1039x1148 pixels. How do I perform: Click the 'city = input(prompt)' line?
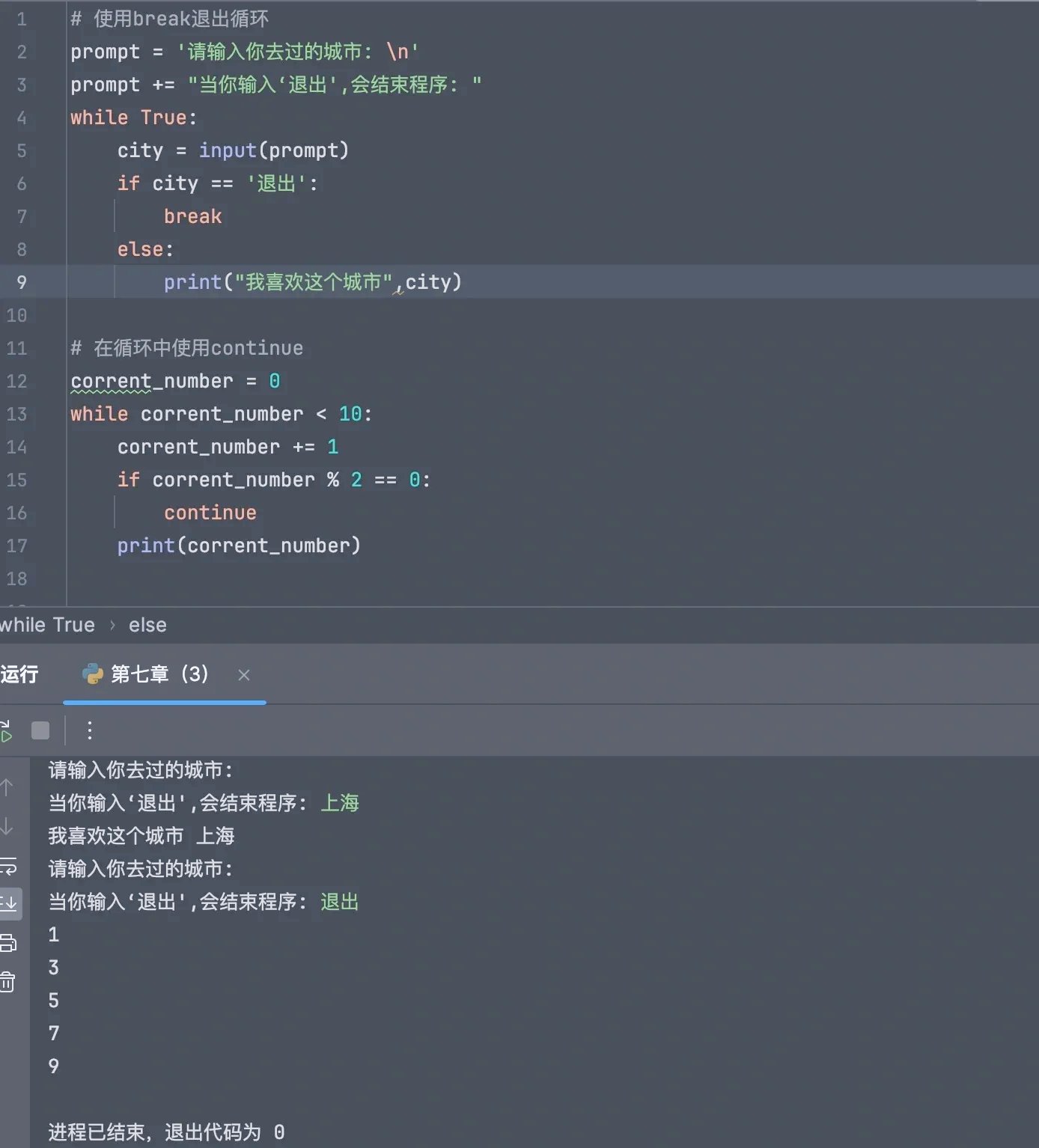tap(233, 150)
